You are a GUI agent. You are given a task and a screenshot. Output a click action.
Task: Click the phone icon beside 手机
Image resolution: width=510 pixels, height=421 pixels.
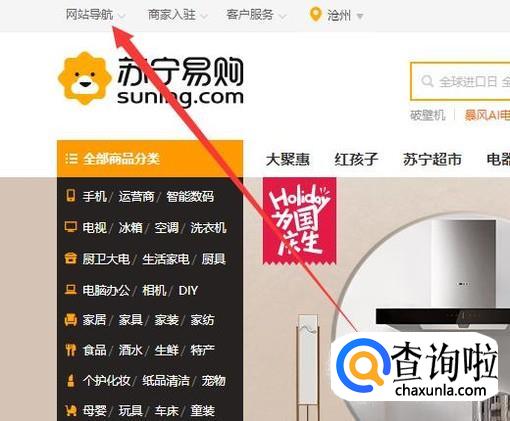(70, 196)
